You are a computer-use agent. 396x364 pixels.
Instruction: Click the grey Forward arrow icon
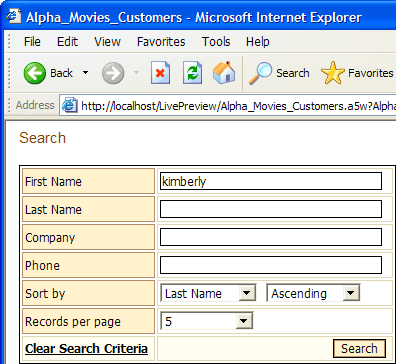click(x=113, y=73)
